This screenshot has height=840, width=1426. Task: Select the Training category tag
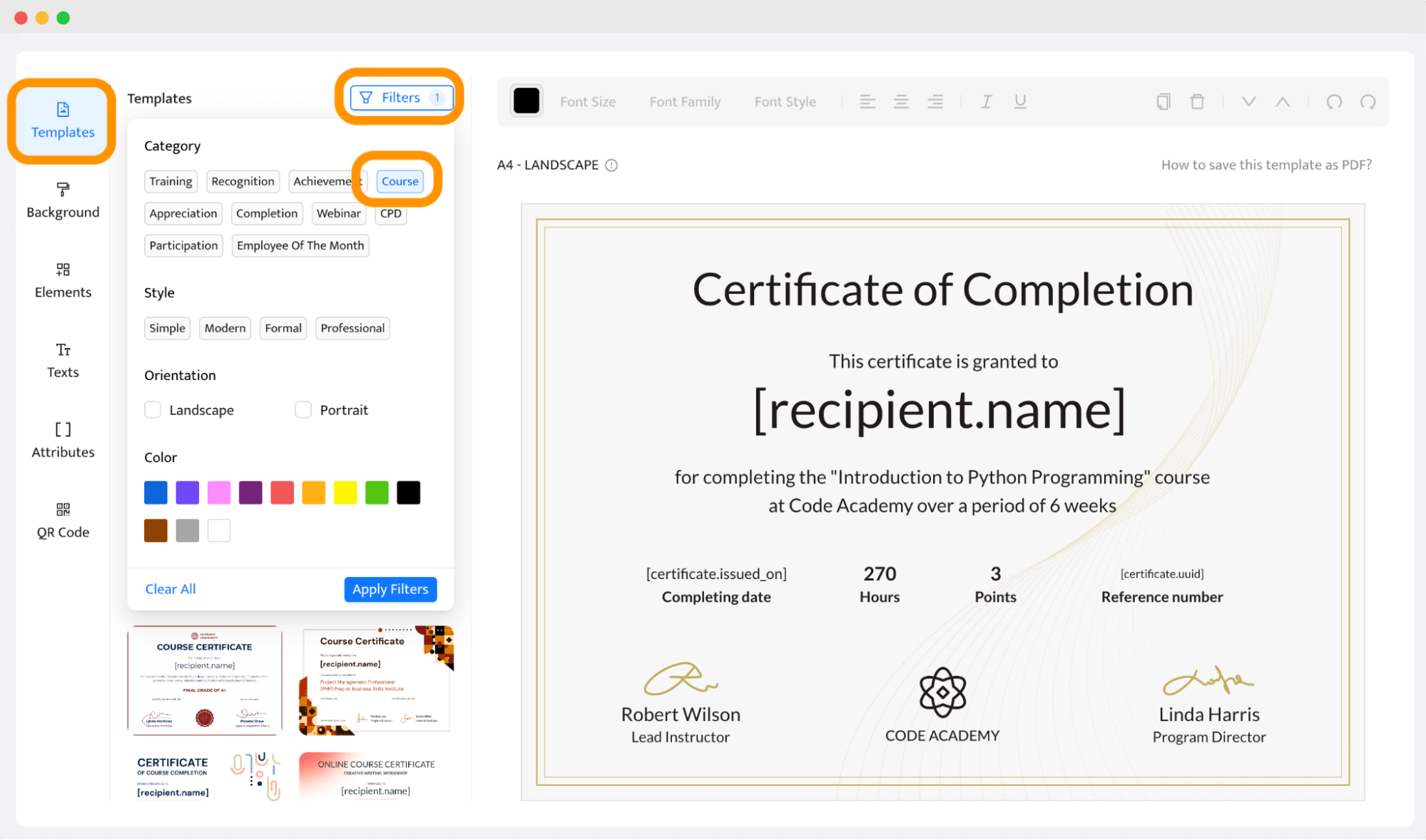[x=170, y=181]
